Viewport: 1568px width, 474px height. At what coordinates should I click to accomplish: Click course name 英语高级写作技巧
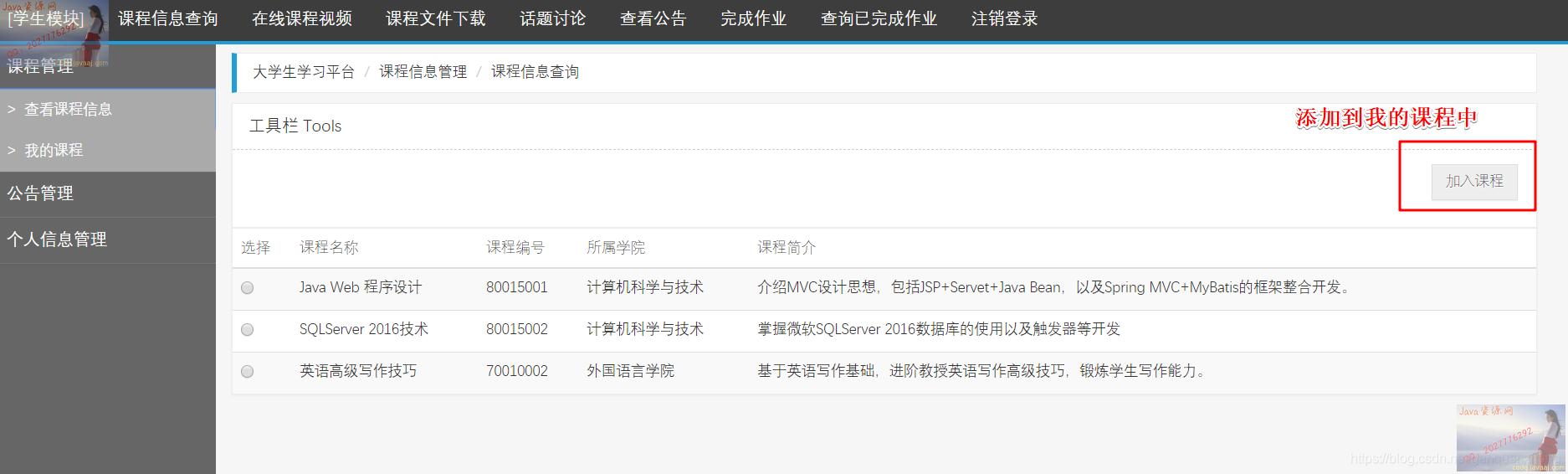(358, 371)
